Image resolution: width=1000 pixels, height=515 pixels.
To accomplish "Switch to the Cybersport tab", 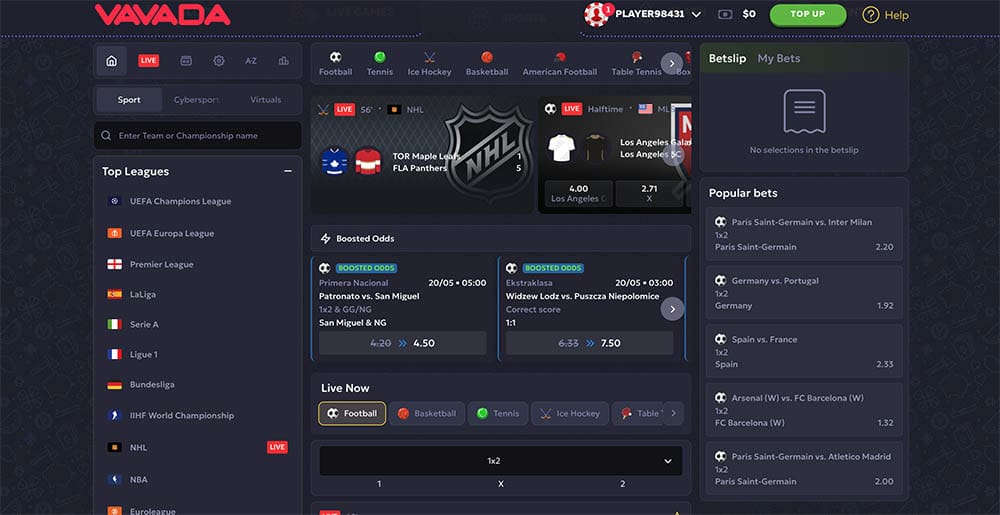I will pyautogui.click(x=196, y=100).
